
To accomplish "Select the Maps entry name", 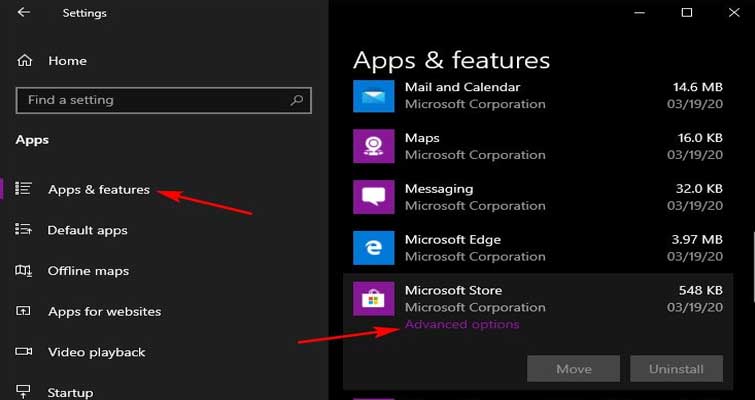I will pyautogui.click(x=422, y=138).
